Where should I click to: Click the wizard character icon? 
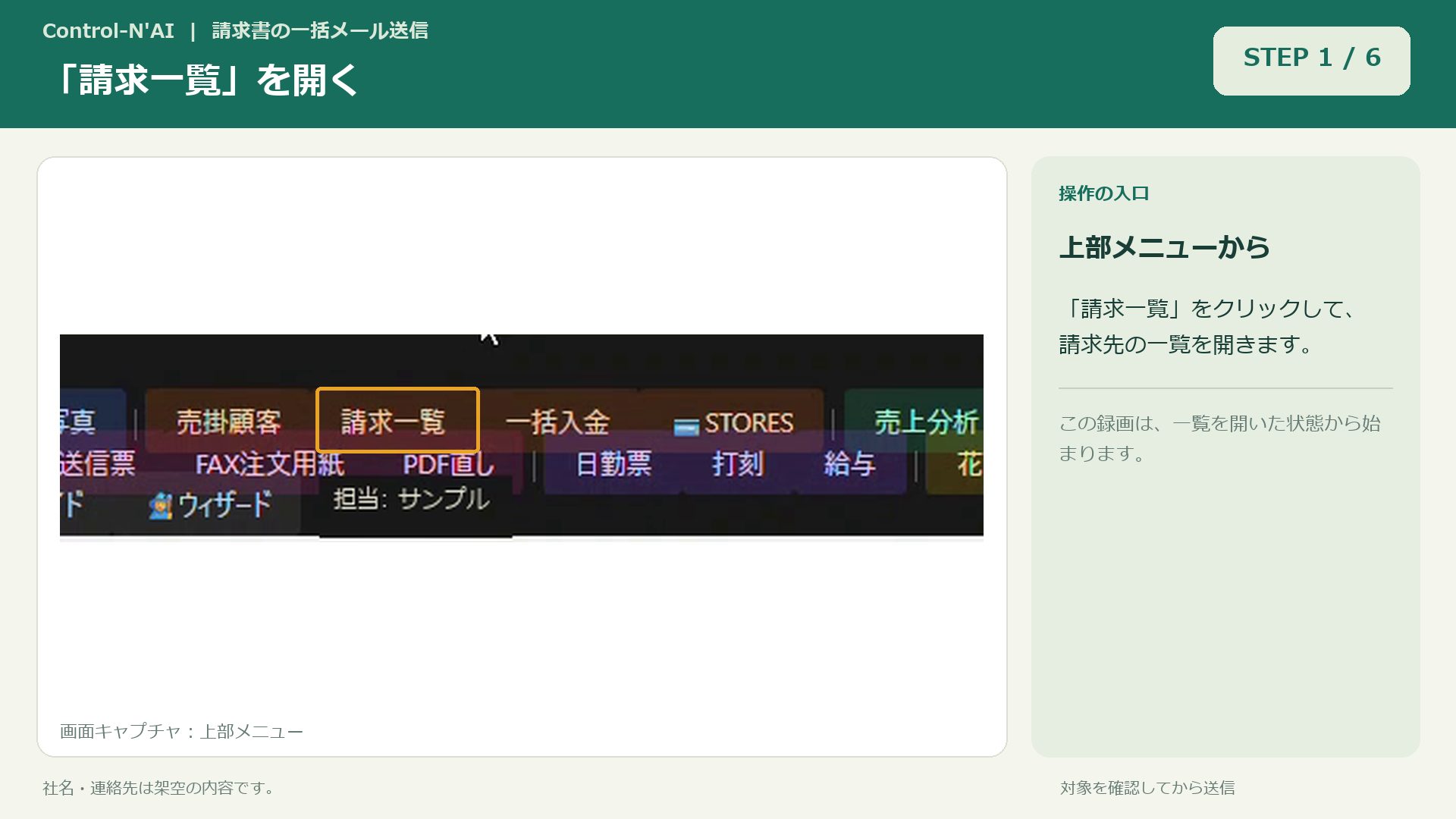[x=161, y=505]
